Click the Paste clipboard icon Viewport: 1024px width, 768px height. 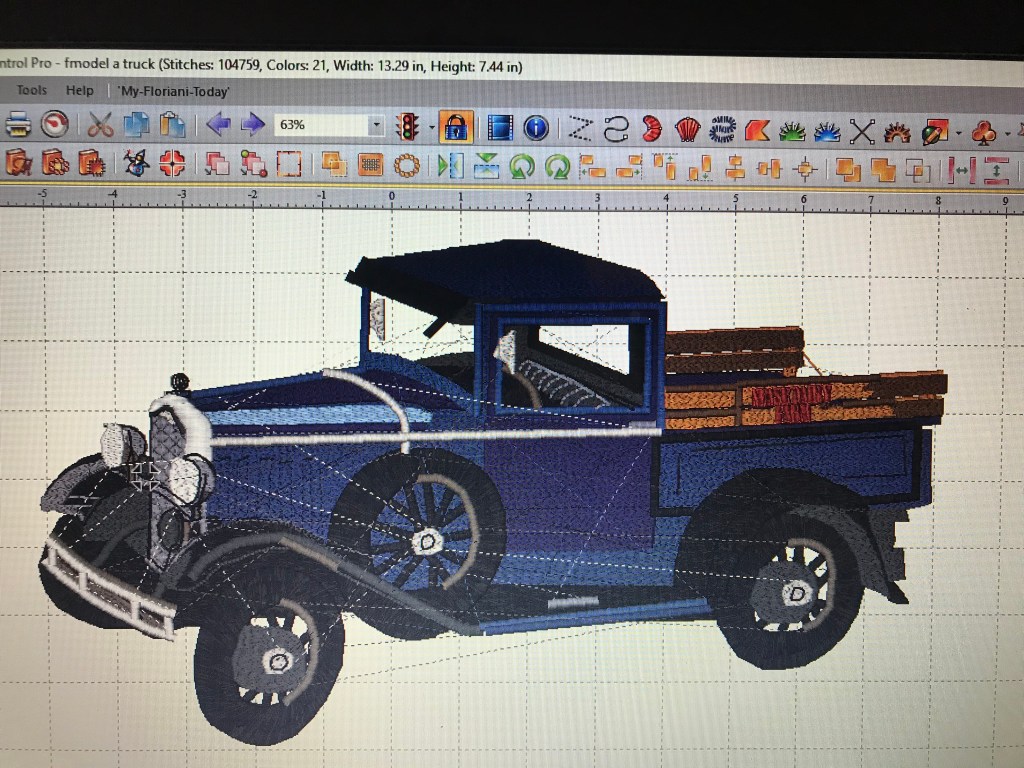173,125
